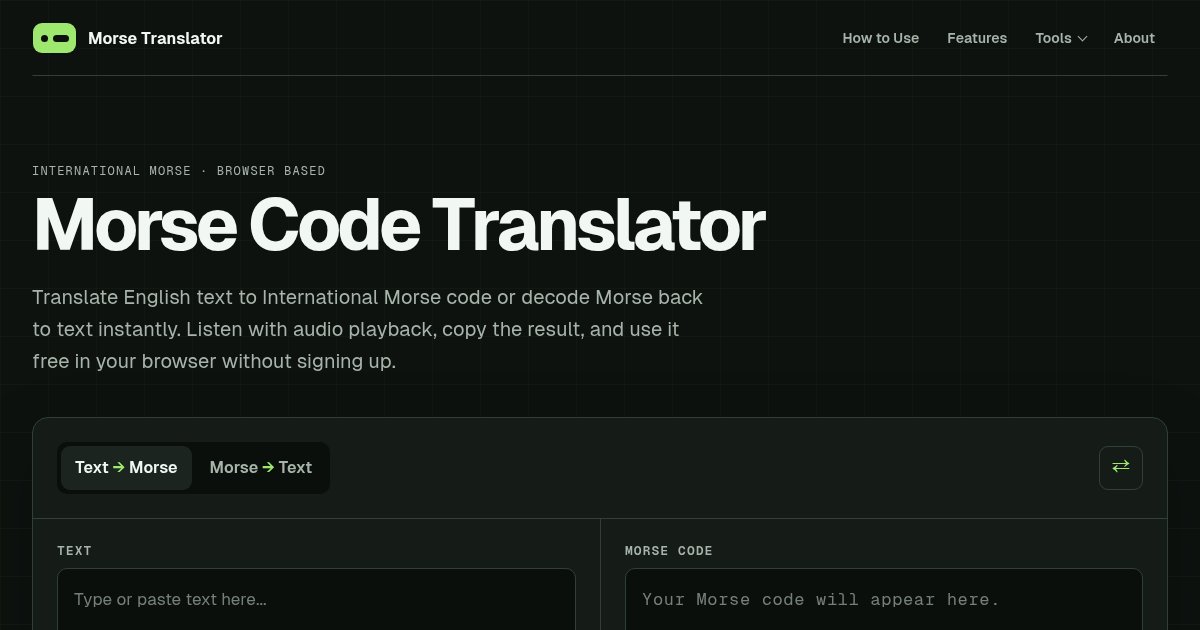This screenshot has height=630, width=1200.
Task: Click the 'INTERNATIONAL MORSE · BROWSER BASED' tagline
Action: pyautogui.click(x=179, y=171)
